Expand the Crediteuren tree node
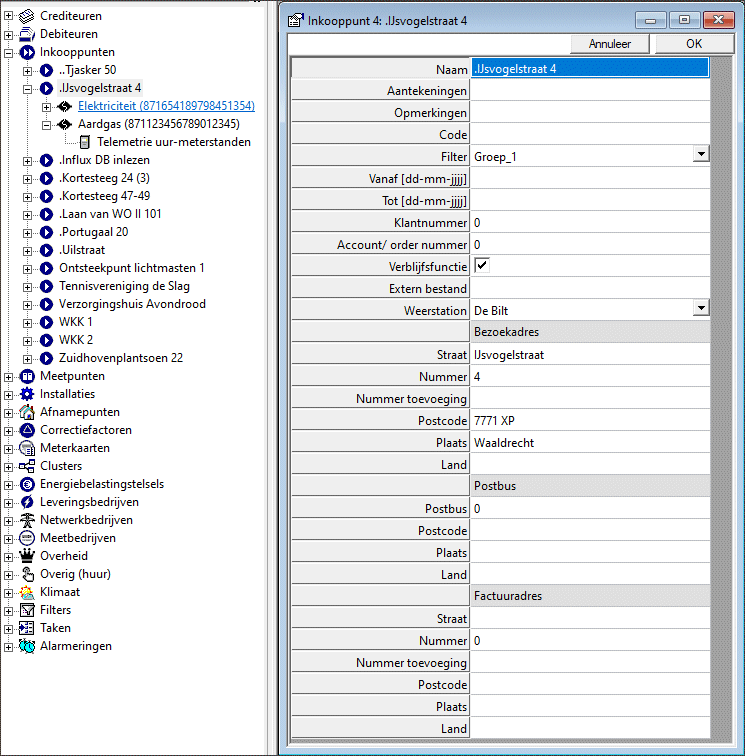 [9, 16]
